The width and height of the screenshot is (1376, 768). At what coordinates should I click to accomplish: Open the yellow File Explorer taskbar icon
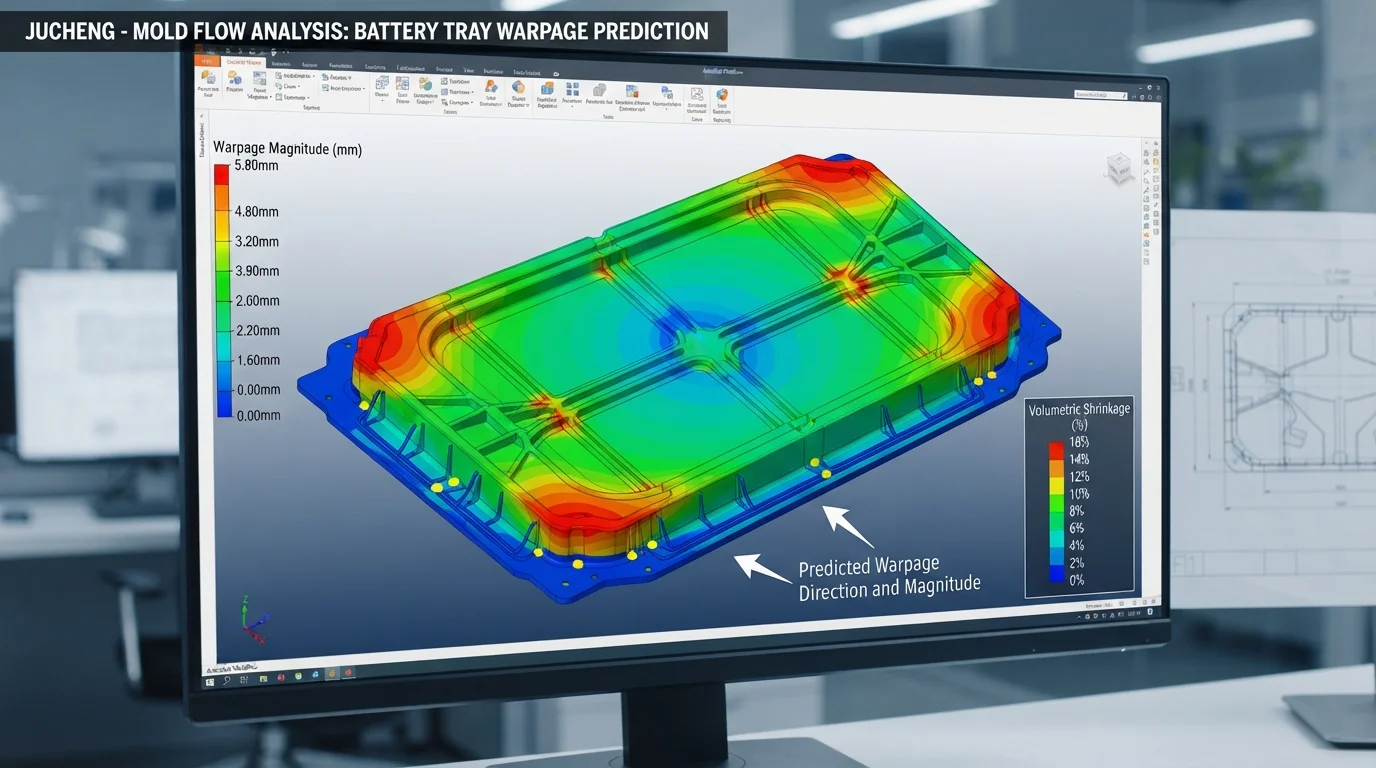tap(263, 678)
